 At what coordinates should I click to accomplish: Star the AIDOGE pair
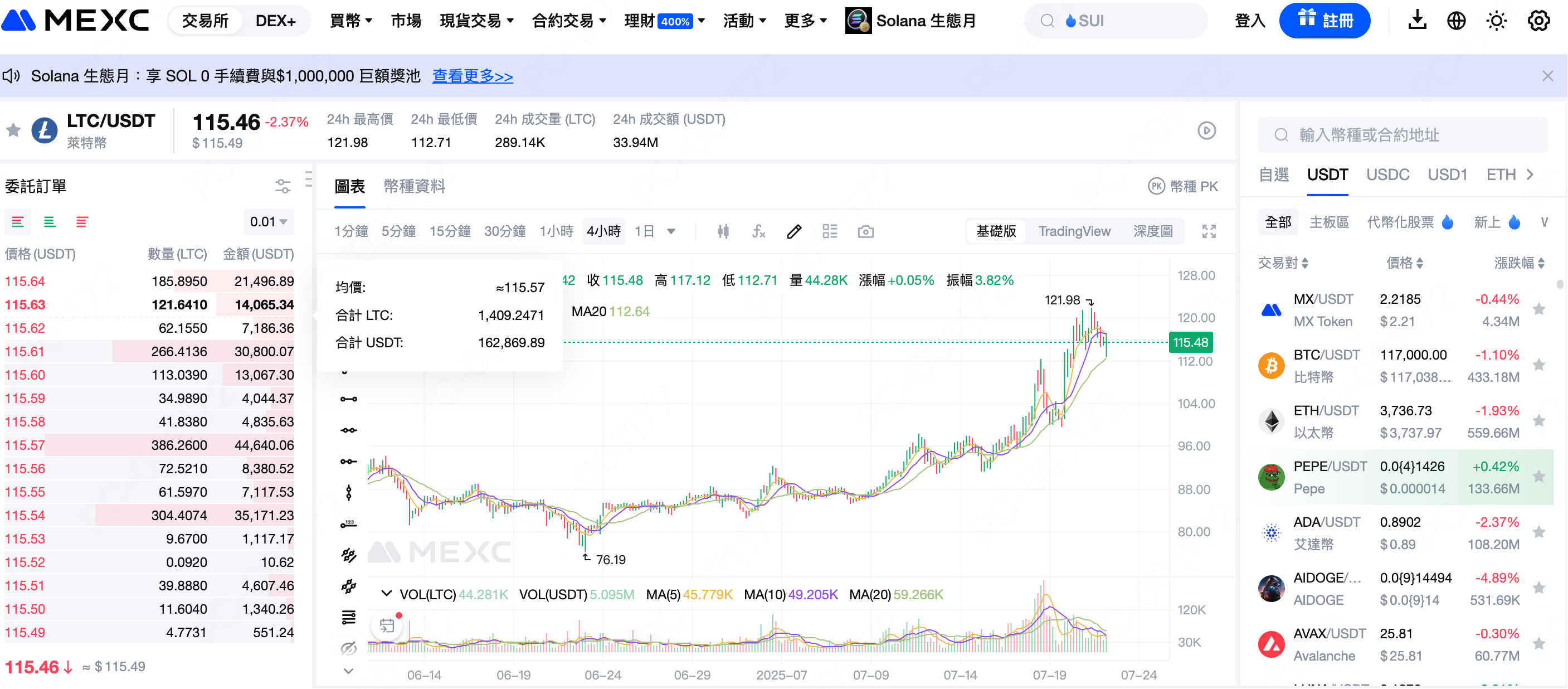point(1539,588)
